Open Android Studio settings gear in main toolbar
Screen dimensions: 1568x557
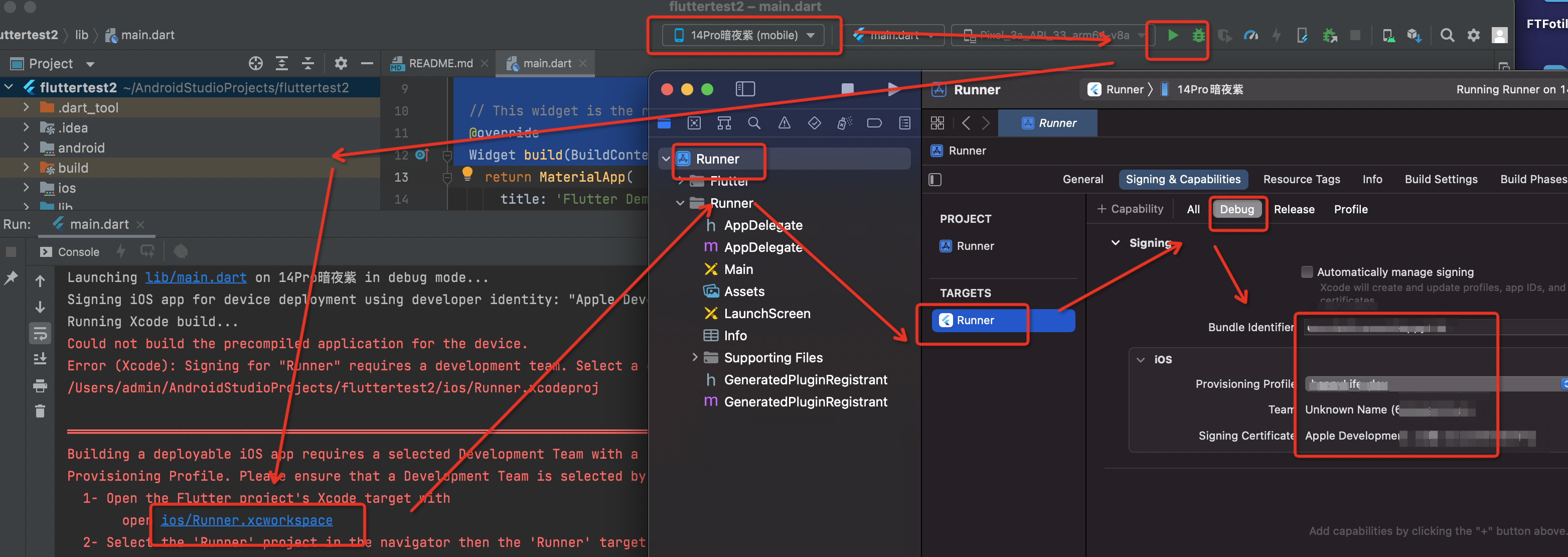[1473, 35]
